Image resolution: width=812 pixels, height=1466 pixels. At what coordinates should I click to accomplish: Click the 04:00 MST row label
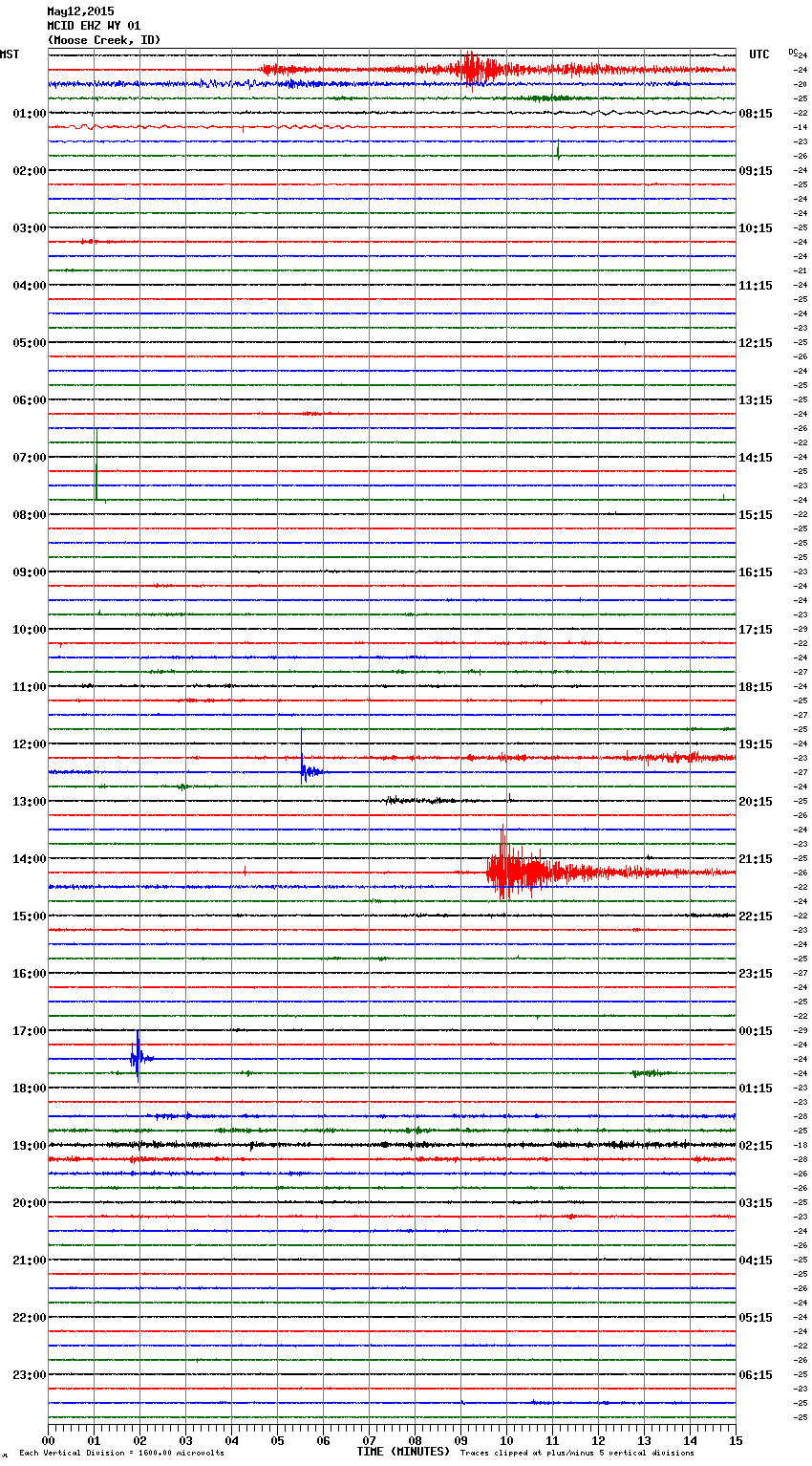(x=30, y=286)
